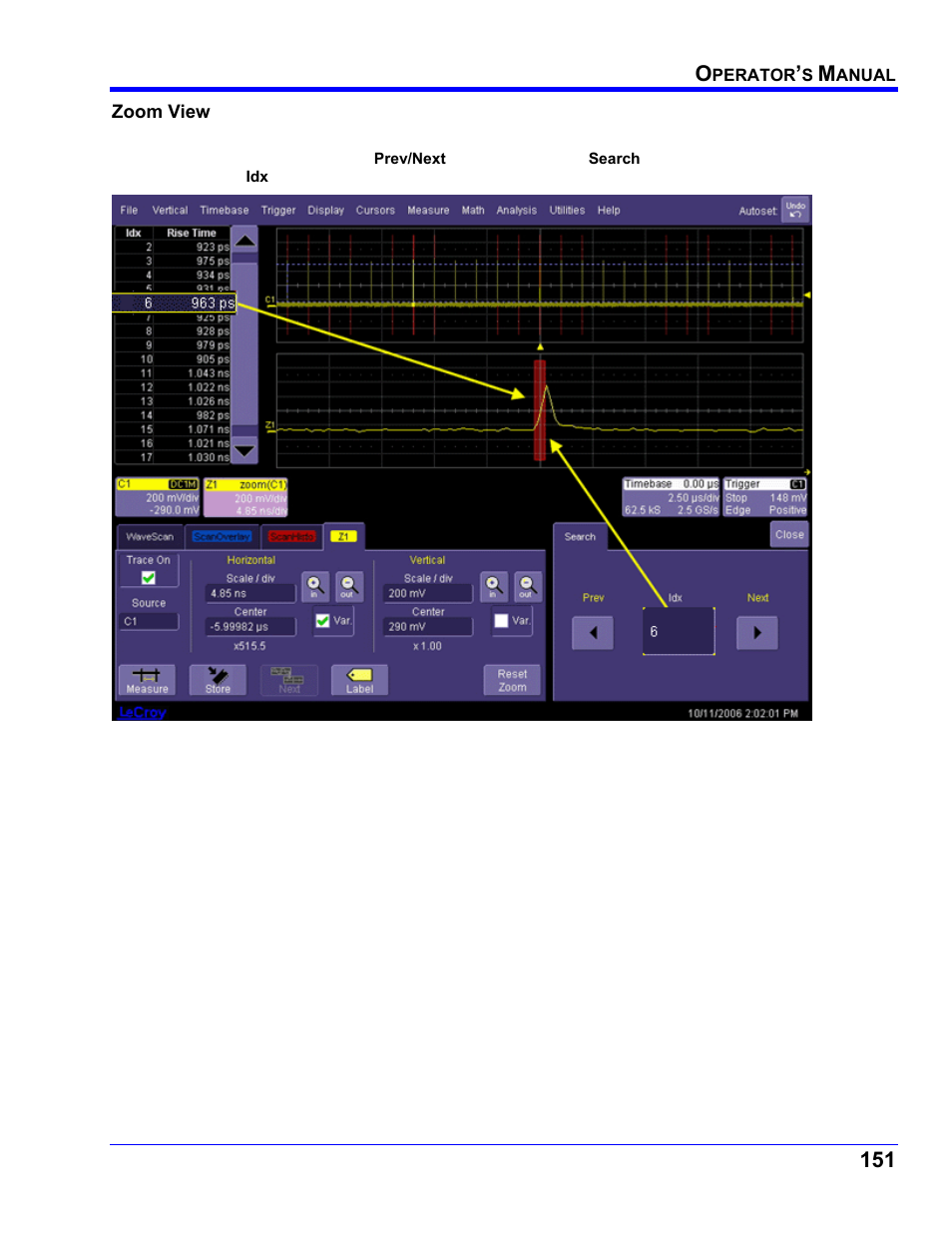952x1233 pixels.
Task: Click the grayed Next icon button
Action: [x=289, y=680]
